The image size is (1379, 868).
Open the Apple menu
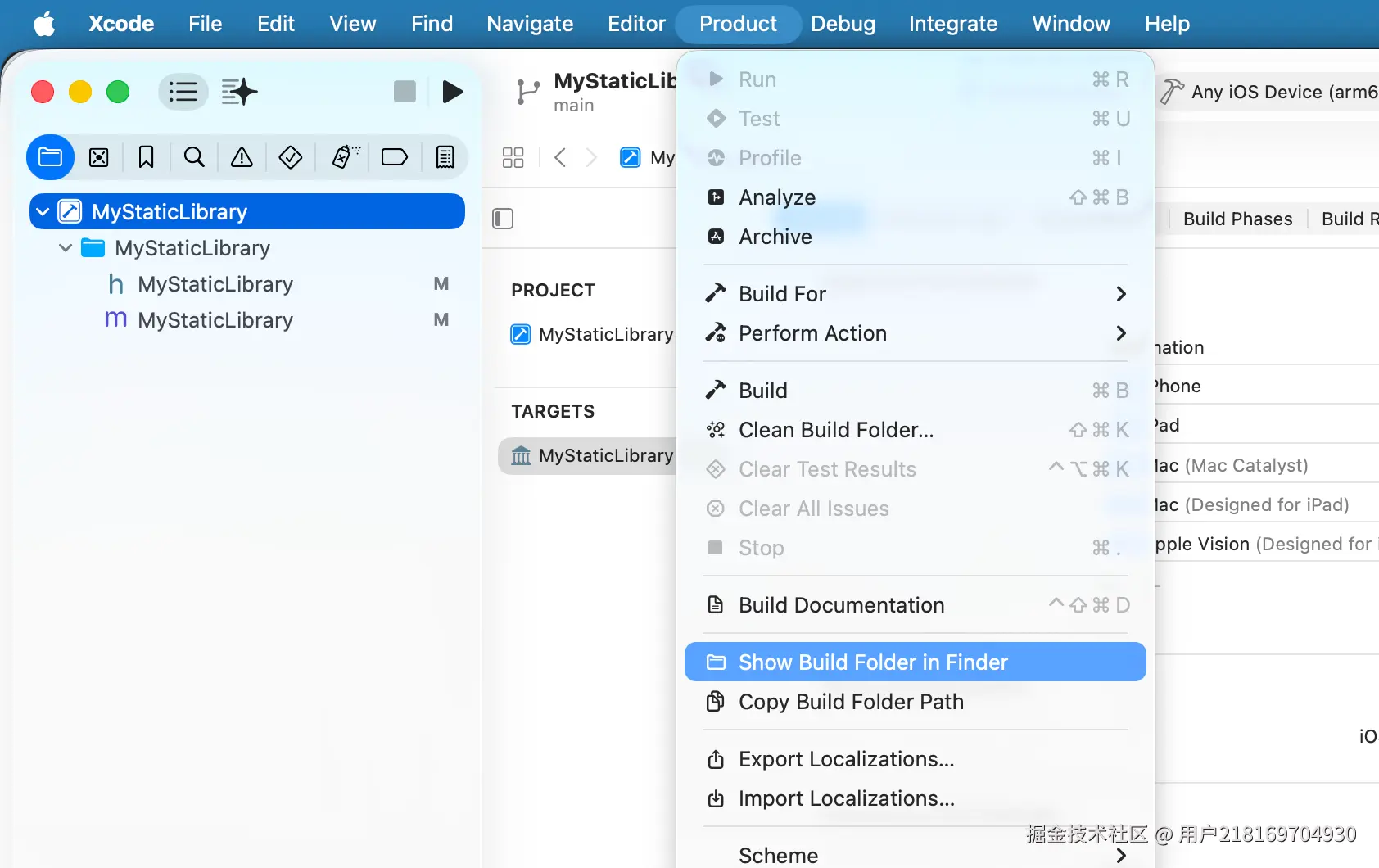click(45, 24)
